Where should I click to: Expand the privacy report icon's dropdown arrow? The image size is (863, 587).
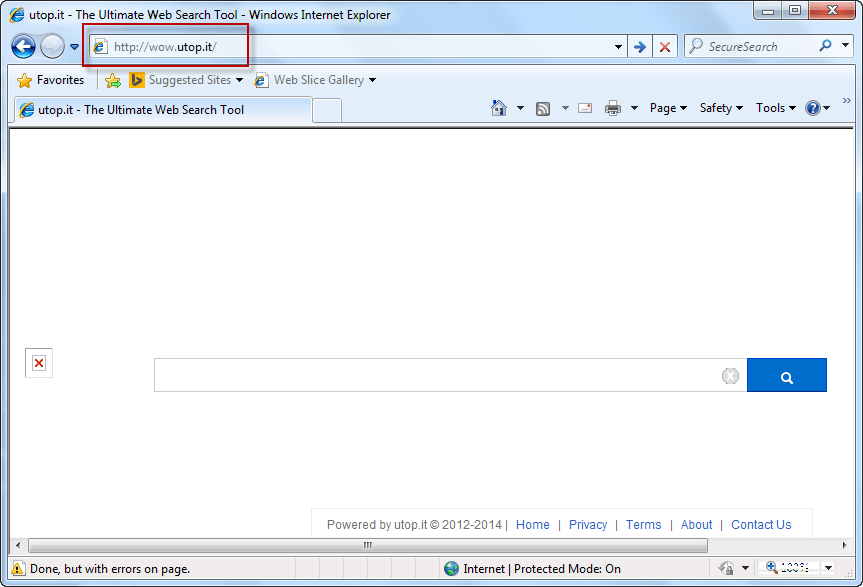coord(745,568)
